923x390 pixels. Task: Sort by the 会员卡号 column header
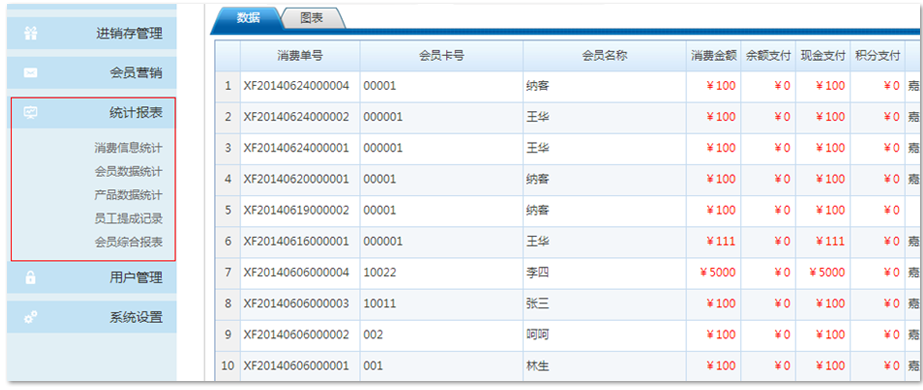(441, 56)
